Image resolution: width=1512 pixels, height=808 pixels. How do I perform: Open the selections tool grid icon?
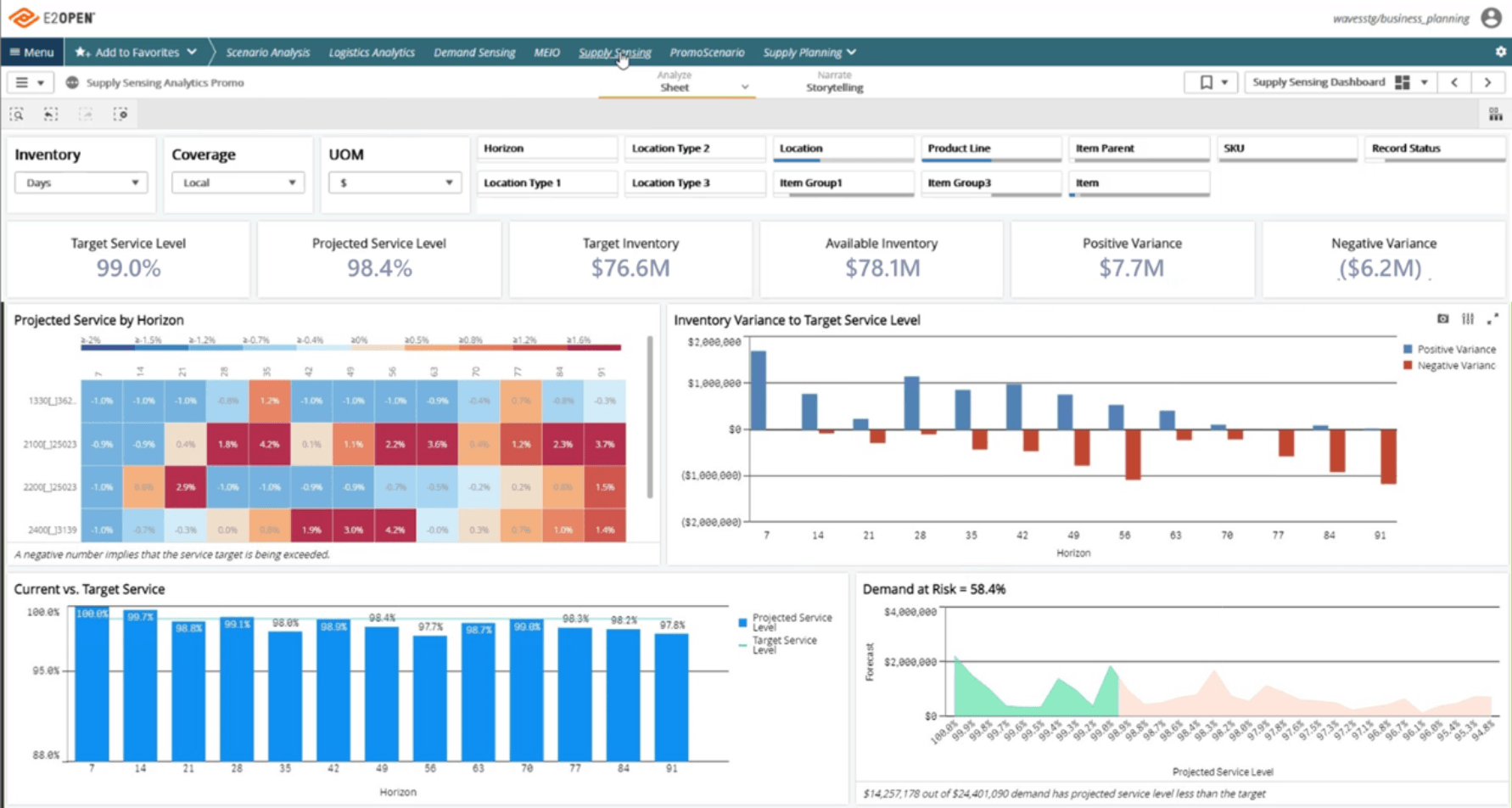pos(1495,115)
